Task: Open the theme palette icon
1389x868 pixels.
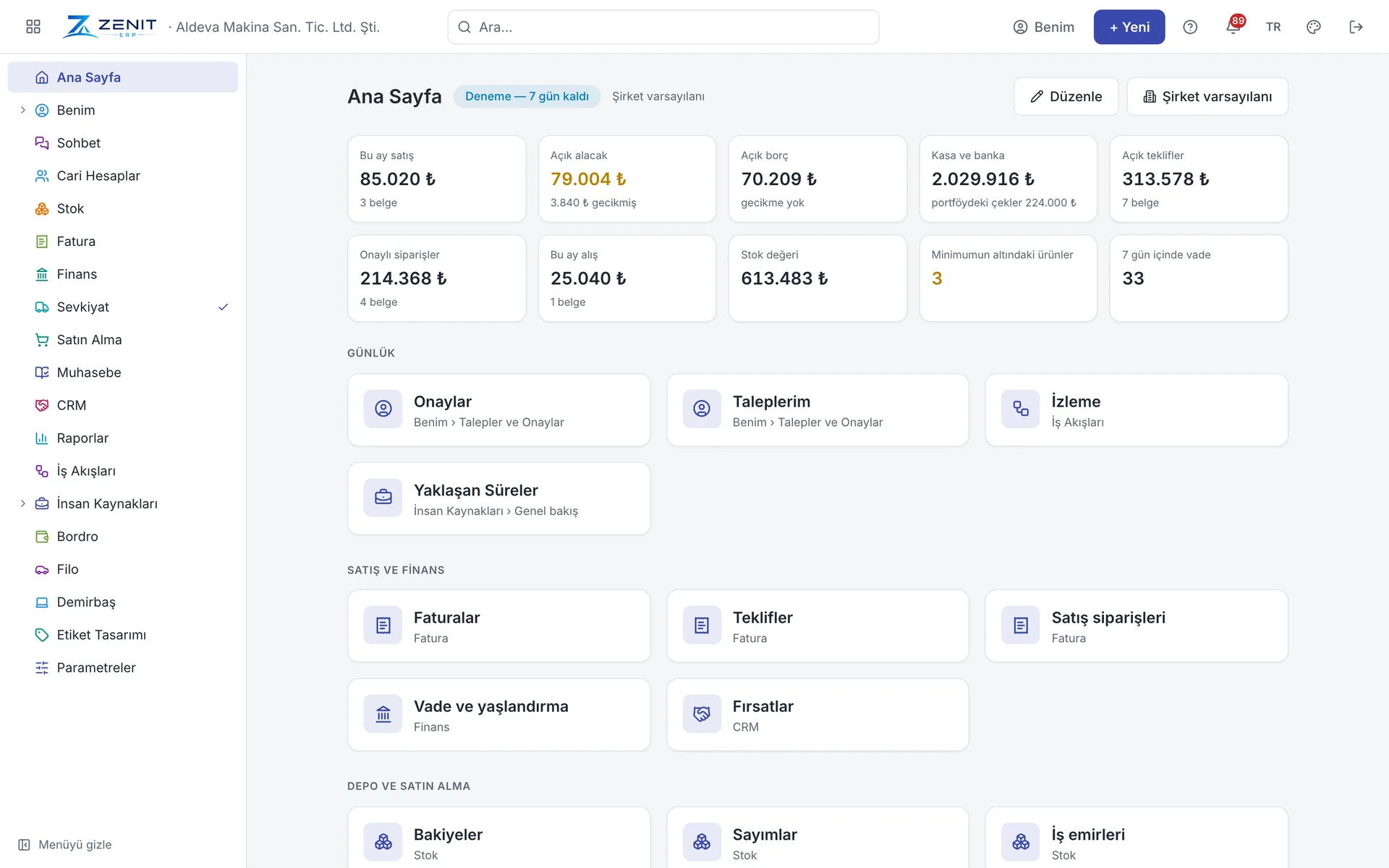Action: tap(1314, 27)
